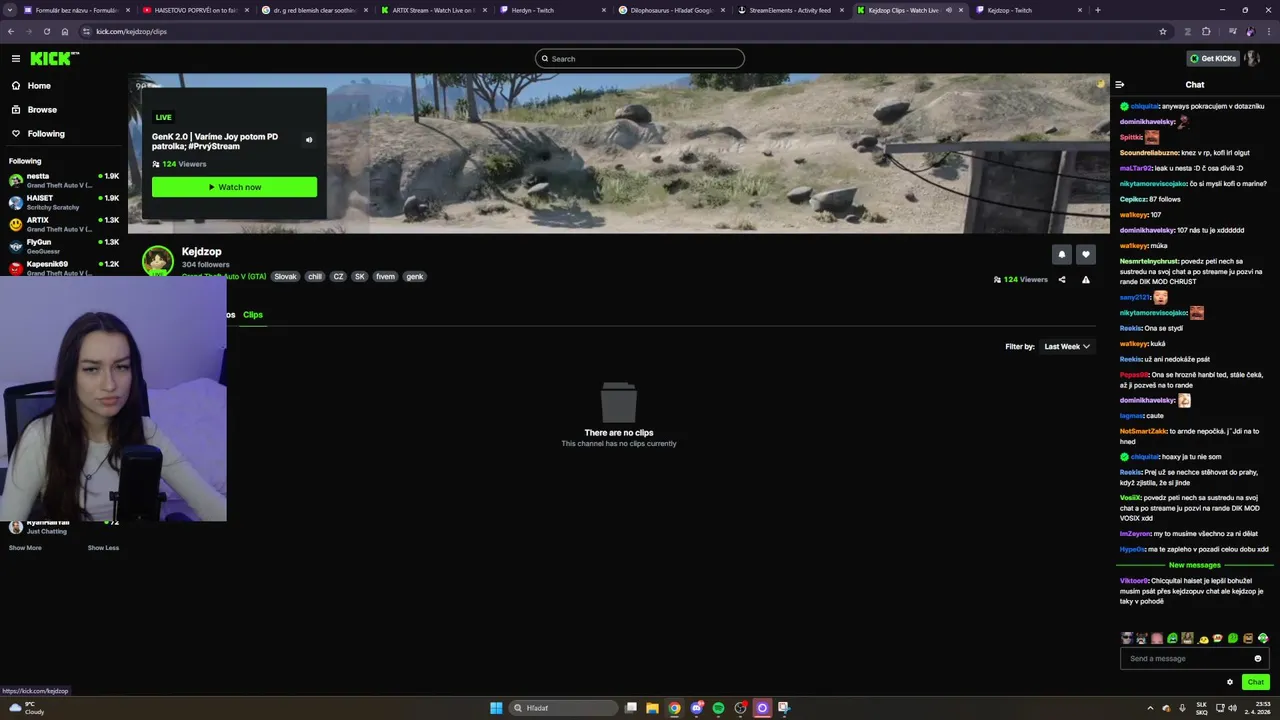Screen dimensions: 1280x720
Task: Switch to the Clips tab
Action: click(253, 315)
